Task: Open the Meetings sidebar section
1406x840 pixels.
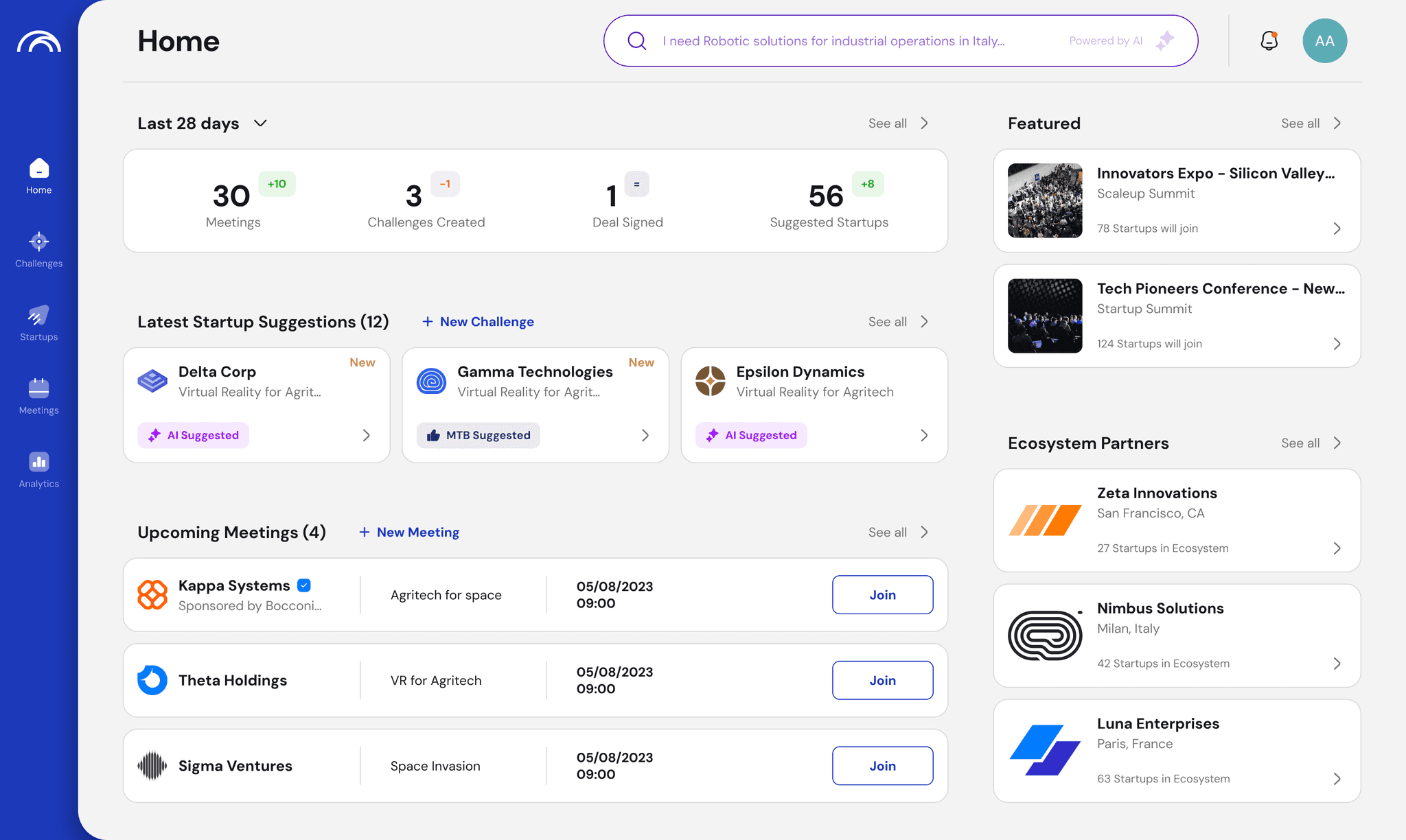Action: 39,397
